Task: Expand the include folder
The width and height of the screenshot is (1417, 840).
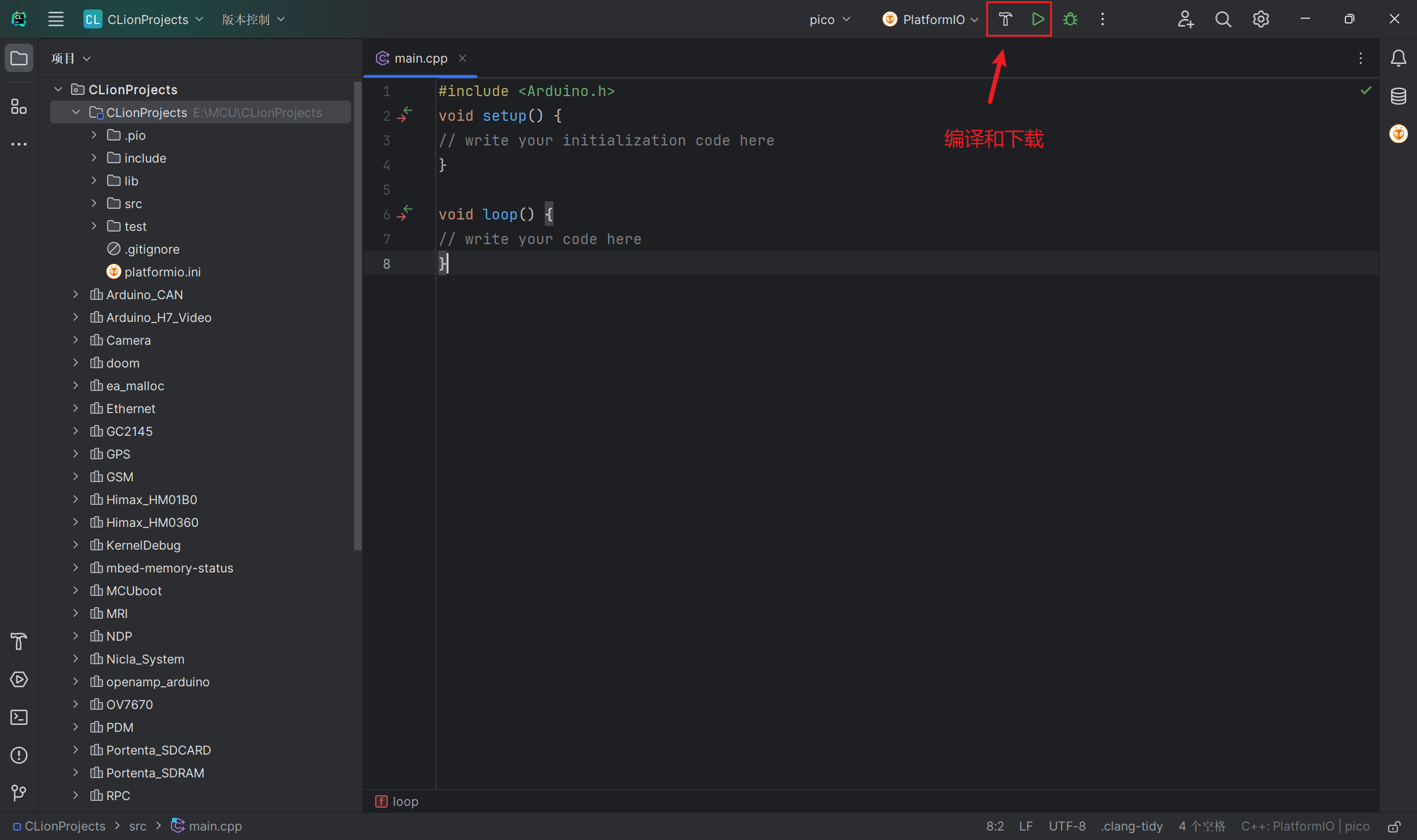Action: [x=94, y=157]
